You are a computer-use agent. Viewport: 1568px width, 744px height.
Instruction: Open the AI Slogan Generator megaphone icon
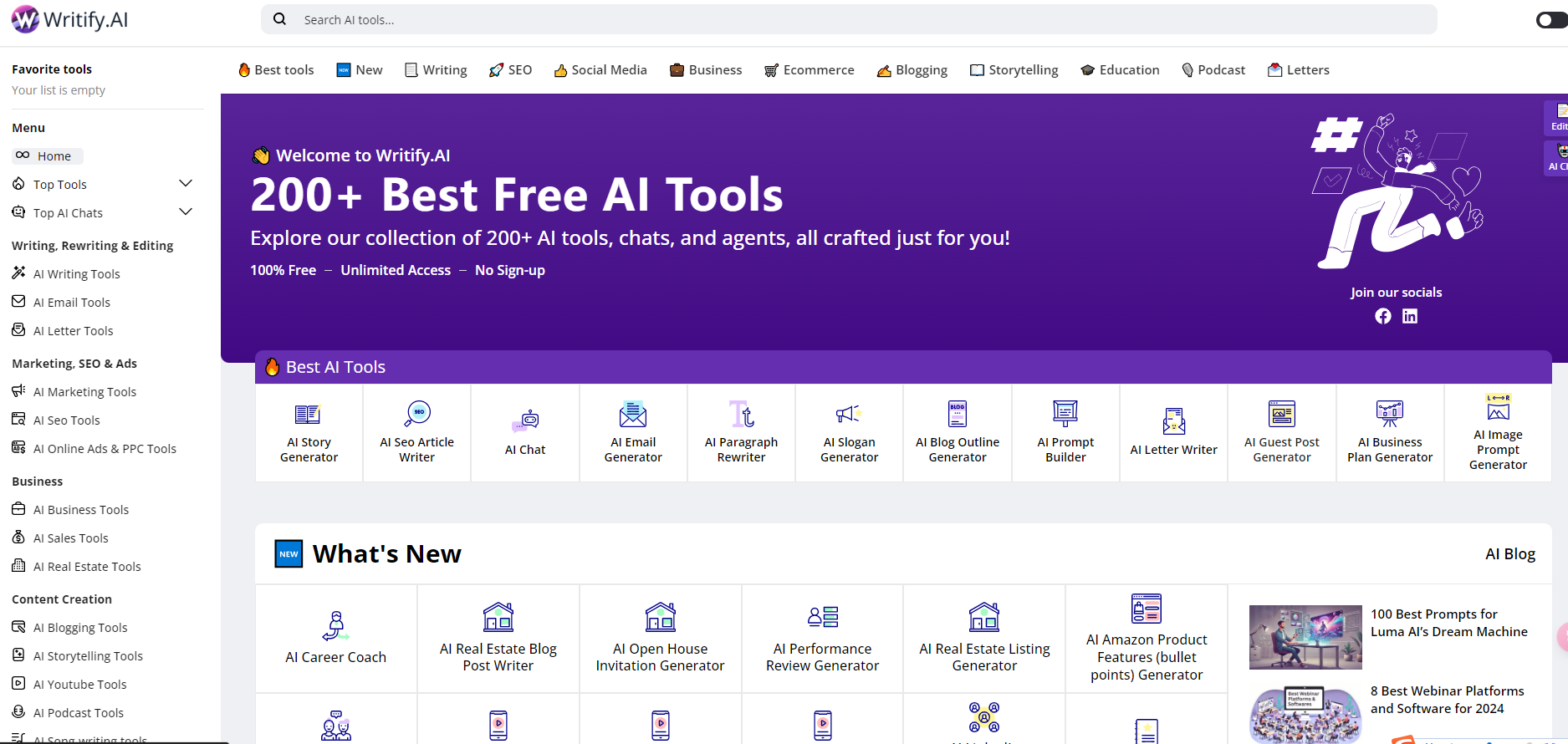pyautogui.click(x=848, y=415)
